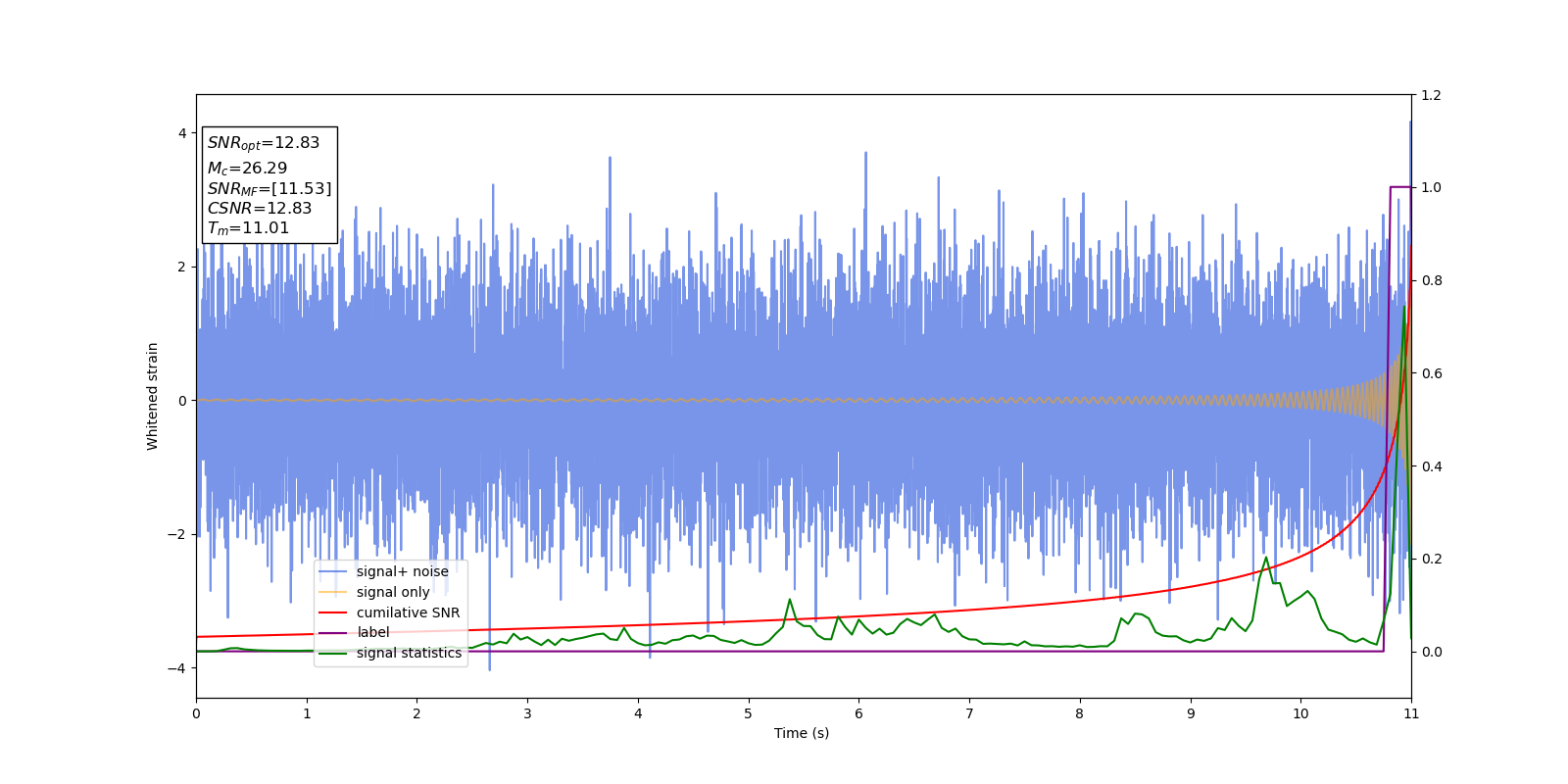Click the x-axis tick label 0
This screenshot has height=784, width=1568.
coord(196,713)
